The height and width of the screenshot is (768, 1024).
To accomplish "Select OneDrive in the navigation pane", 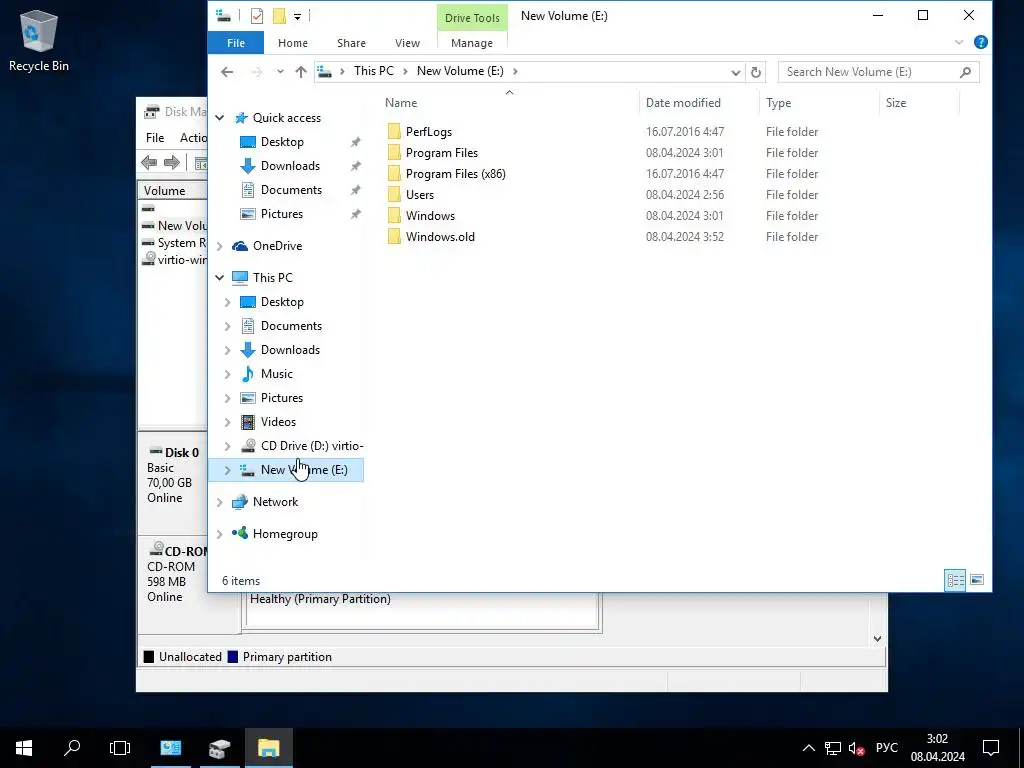I will coord(277,246).
